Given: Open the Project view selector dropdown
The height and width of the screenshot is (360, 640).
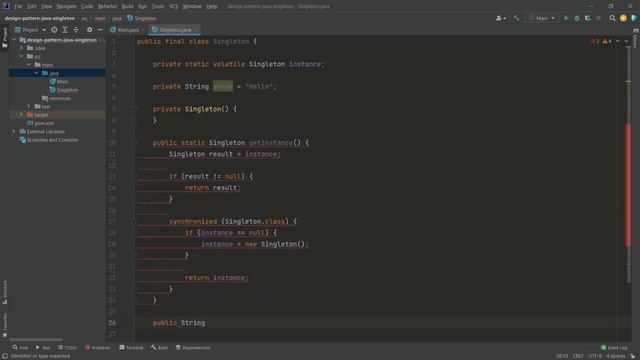Looking at the screenshot, I should pyautogui.click(x=31, y=30).
